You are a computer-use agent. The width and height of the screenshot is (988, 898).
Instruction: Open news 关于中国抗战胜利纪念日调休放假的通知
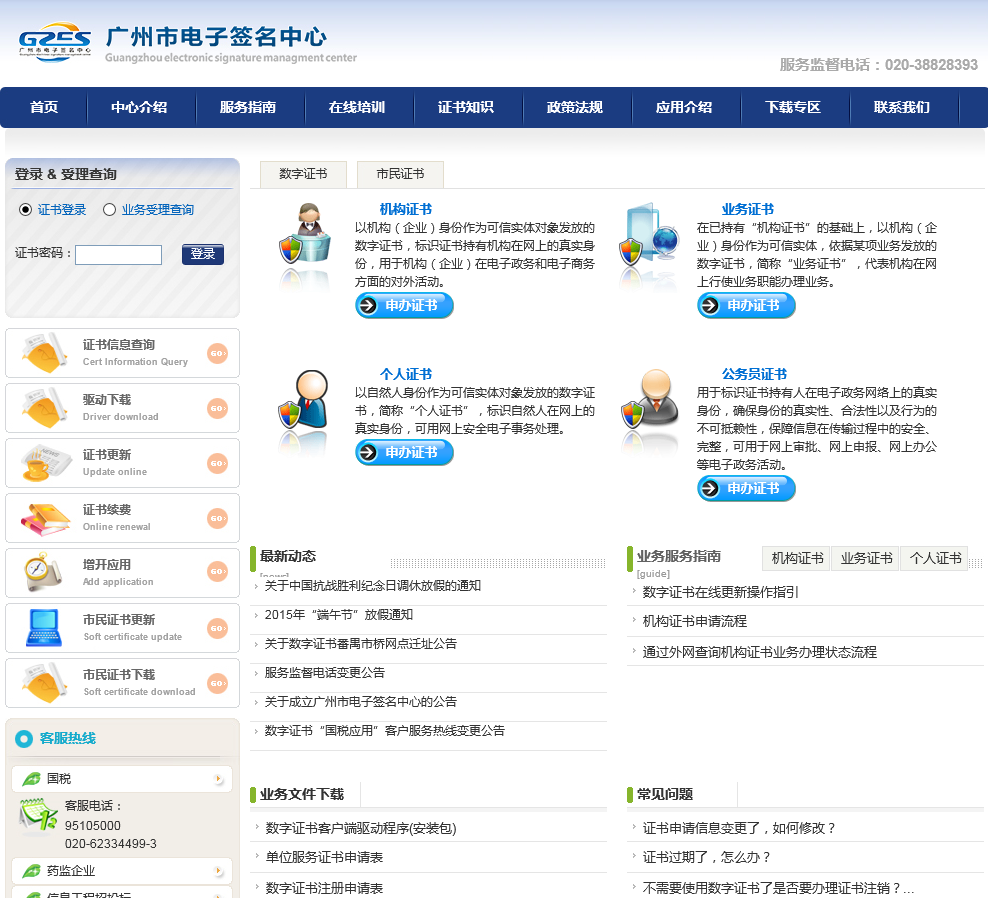pyautogui.click(x=373, y=586)
